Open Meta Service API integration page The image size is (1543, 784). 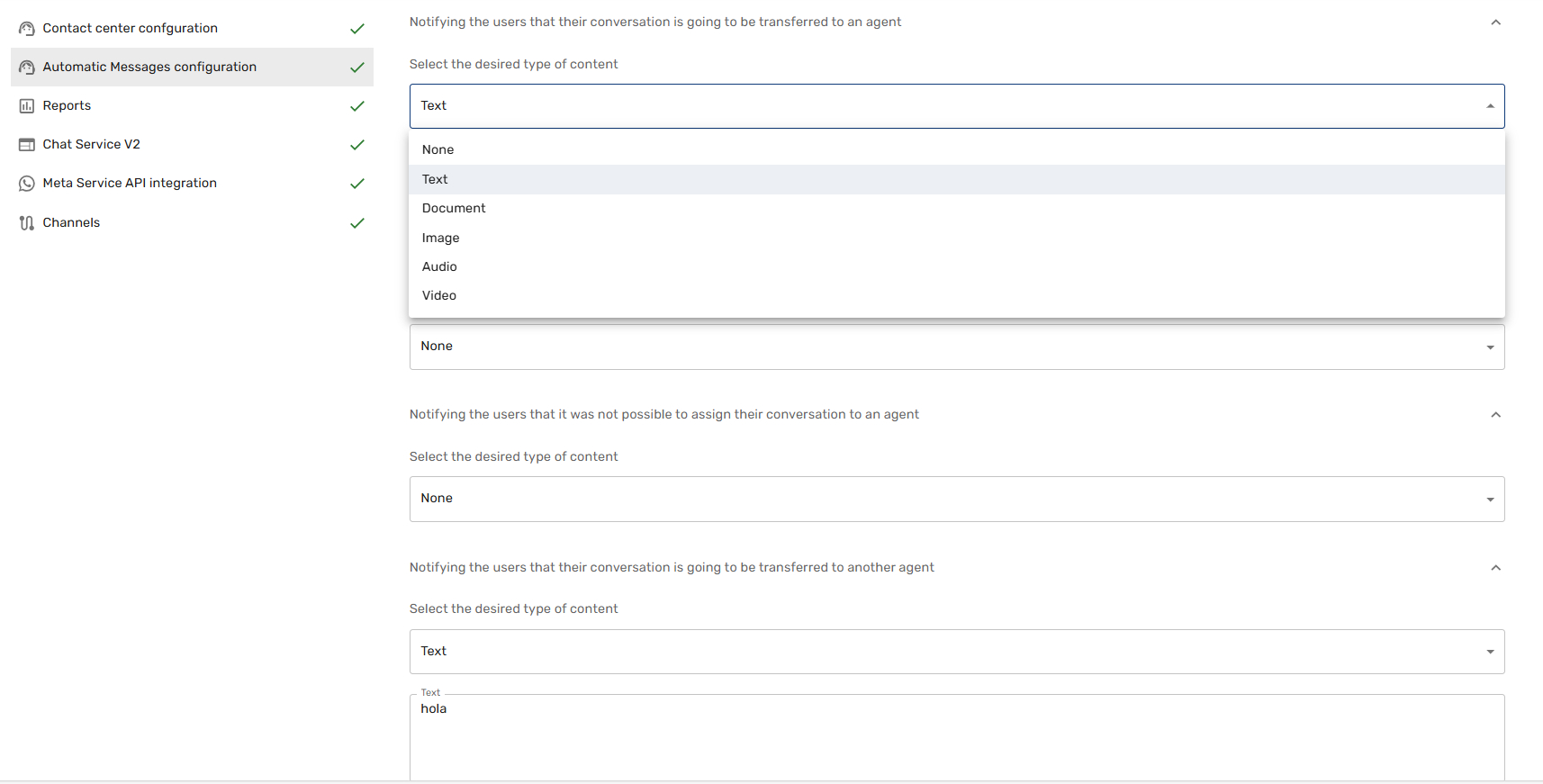click(x=130, y=184)
